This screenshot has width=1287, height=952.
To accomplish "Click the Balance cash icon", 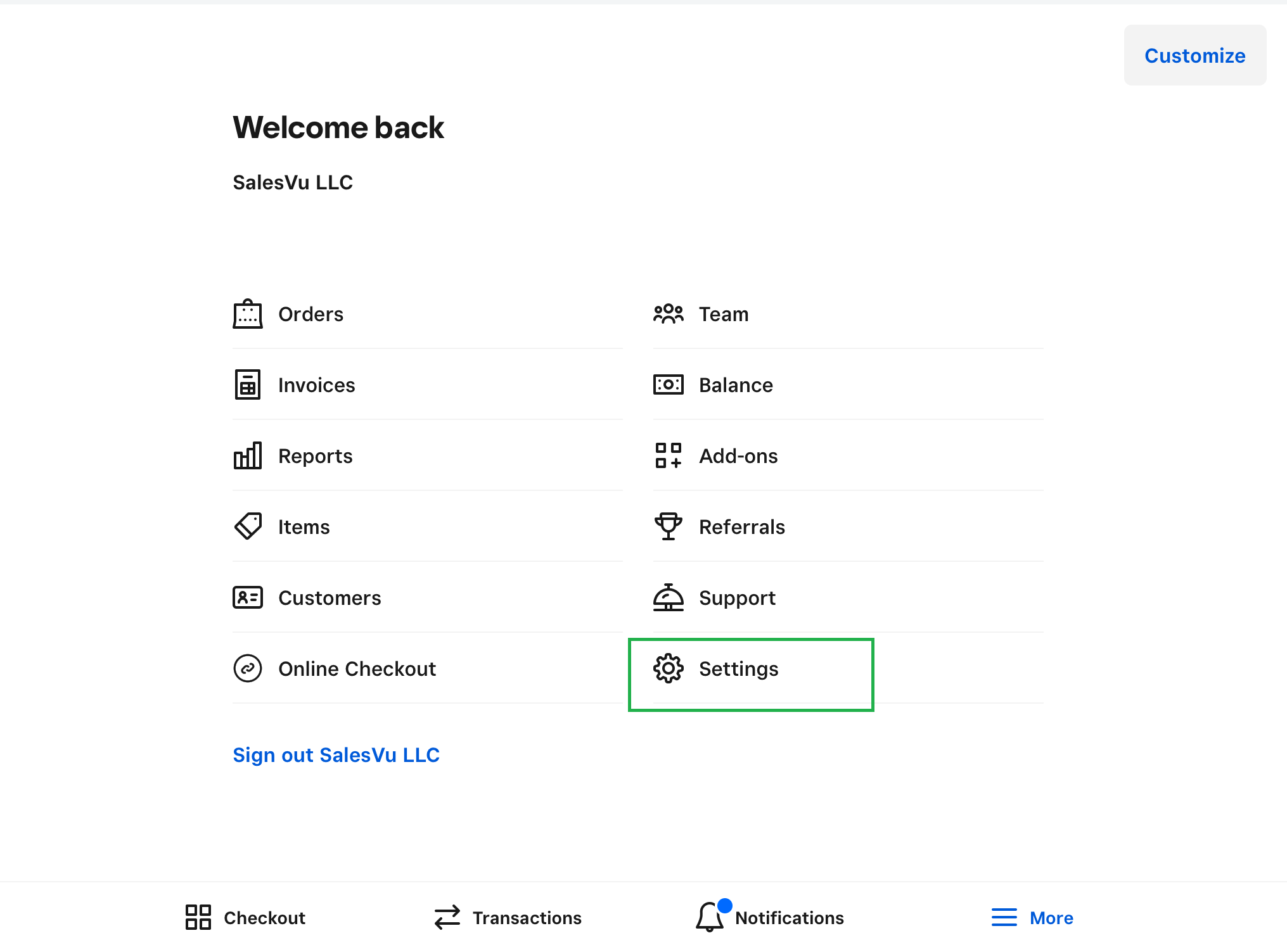I will [668, 384].
